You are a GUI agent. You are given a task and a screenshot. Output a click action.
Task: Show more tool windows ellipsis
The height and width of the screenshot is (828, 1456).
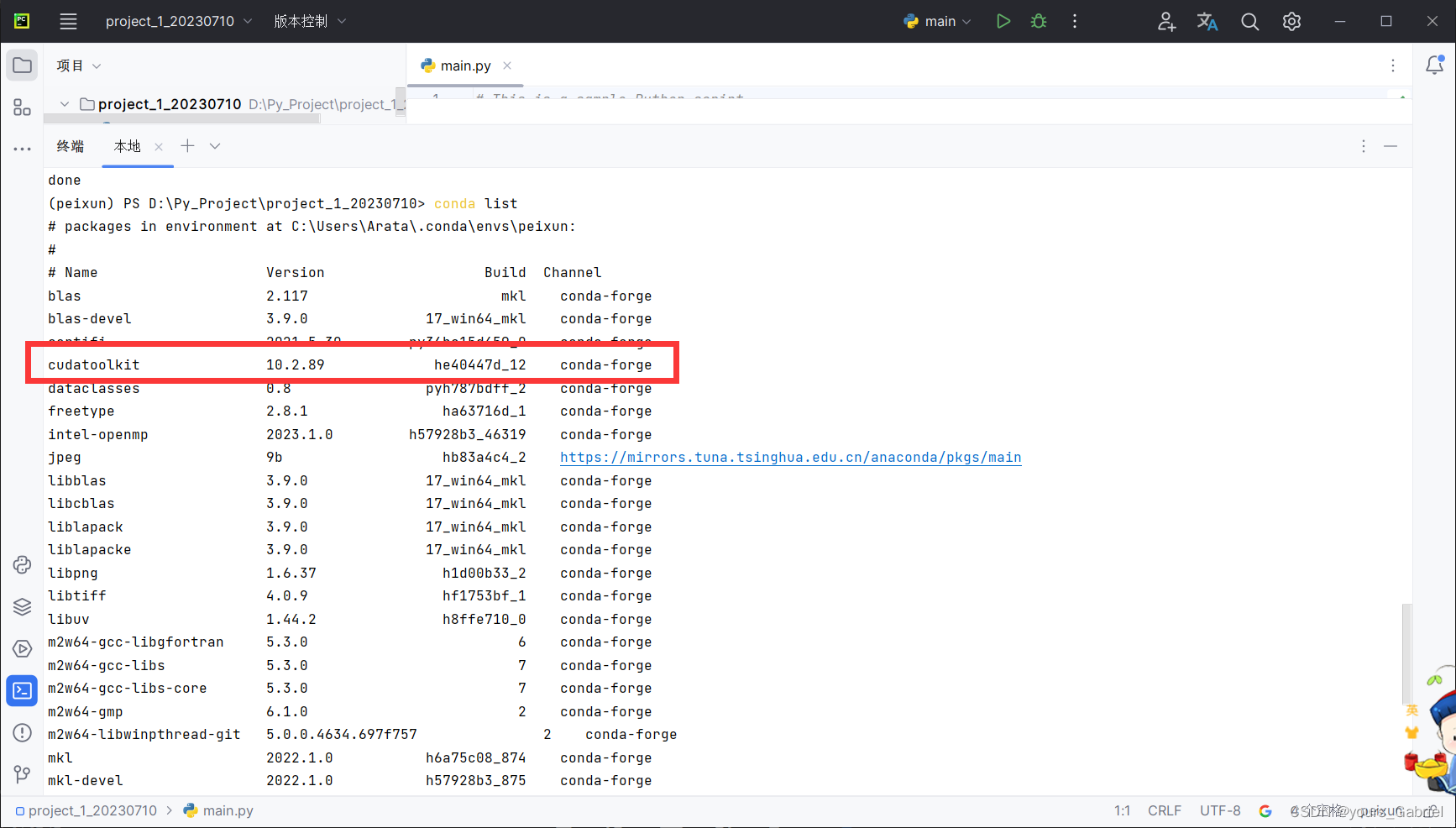(23, 149)
